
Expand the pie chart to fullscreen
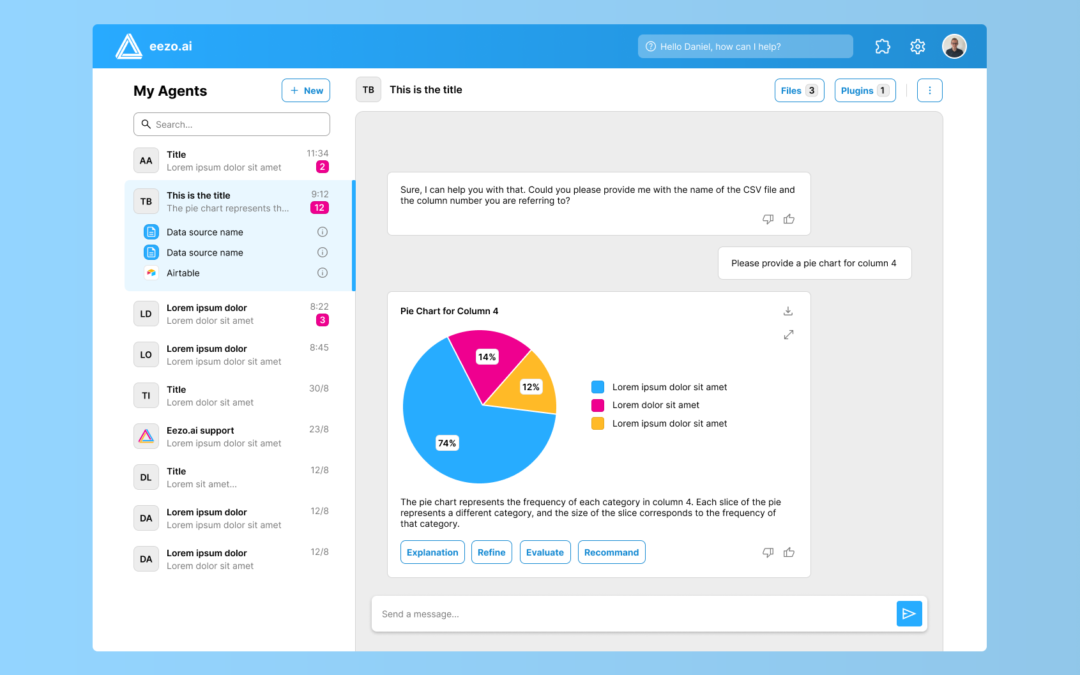tap(788, 335)
